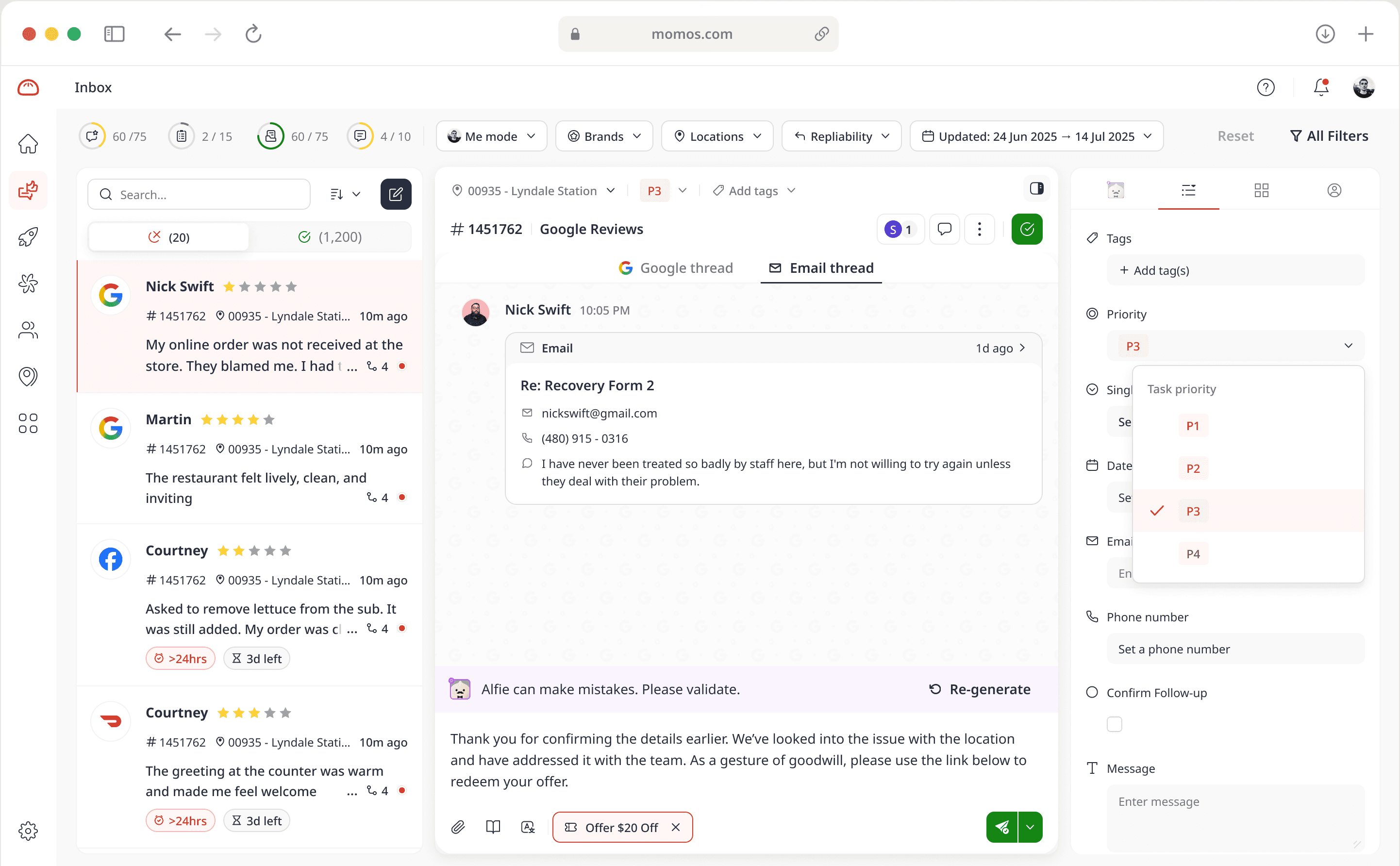Open settings gear in left sidebar

click(x=28, y=831)
